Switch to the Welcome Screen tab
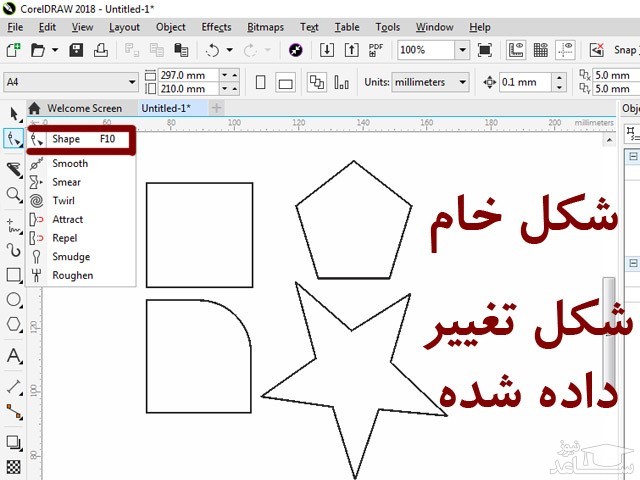The width and height of the screenshot is (640, 480). click(x=84, y=108)
